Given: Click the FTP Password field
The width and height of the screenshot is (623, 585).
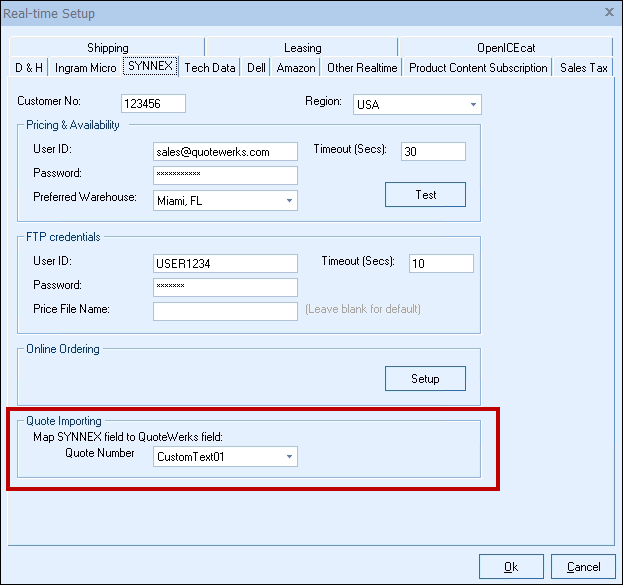Looking at the screenshot, I should [x=225, y=287].
